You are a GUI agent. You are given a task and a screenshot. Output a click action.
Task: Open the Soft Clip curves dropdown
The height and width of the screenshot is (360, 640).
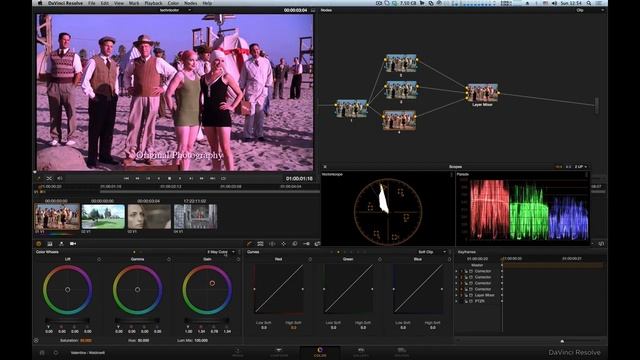click(x=432, y=252)
